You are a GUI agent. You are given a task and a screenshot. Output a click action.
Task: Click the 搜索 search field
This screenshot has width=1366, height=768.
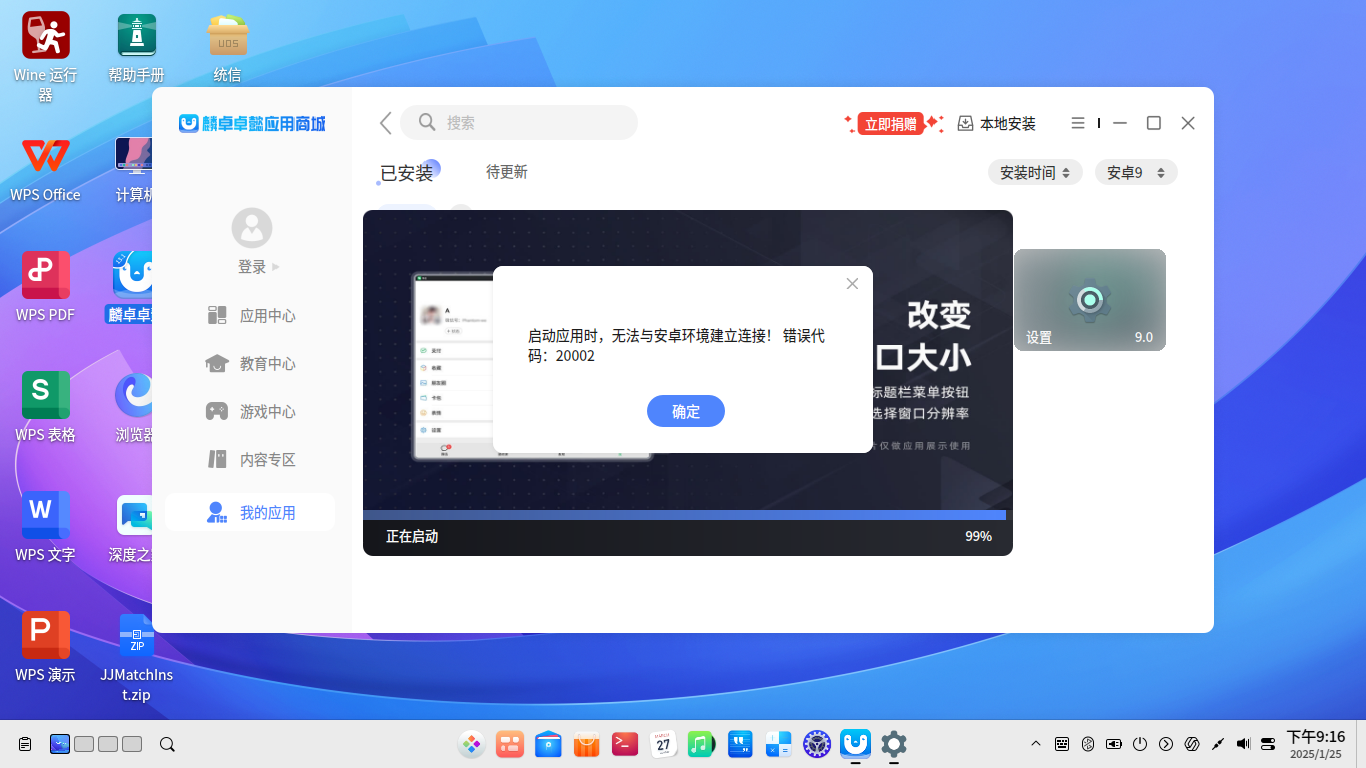tap(519, 123)
